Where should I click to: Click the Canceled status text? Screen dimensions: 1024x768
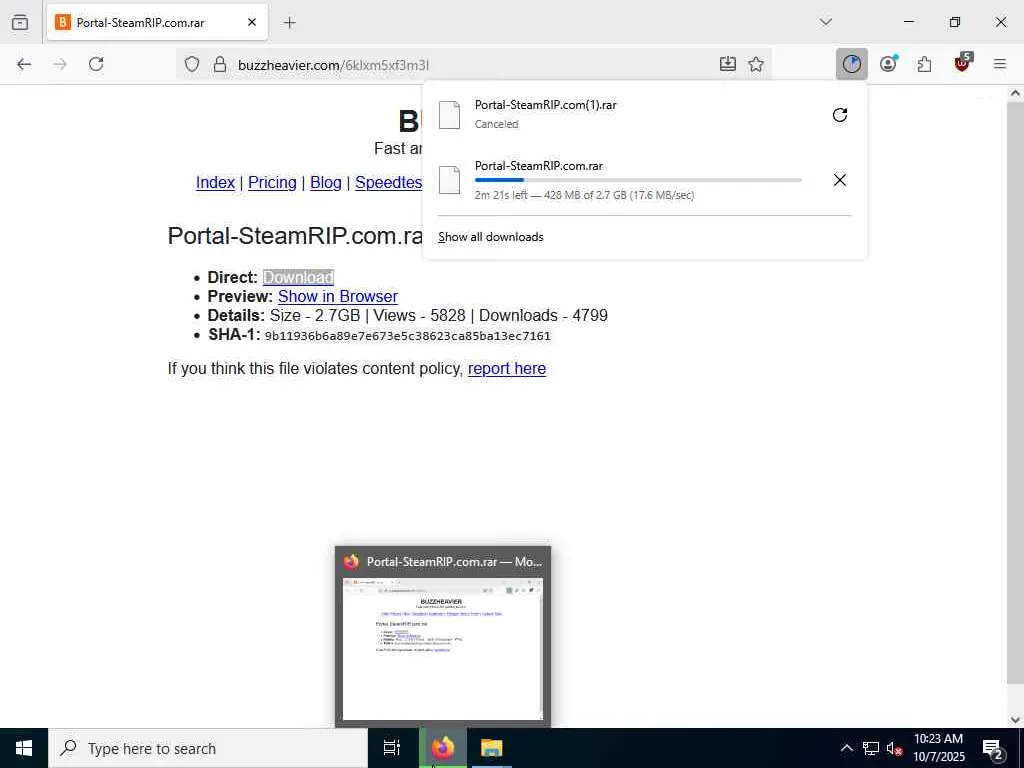[496, 124]
